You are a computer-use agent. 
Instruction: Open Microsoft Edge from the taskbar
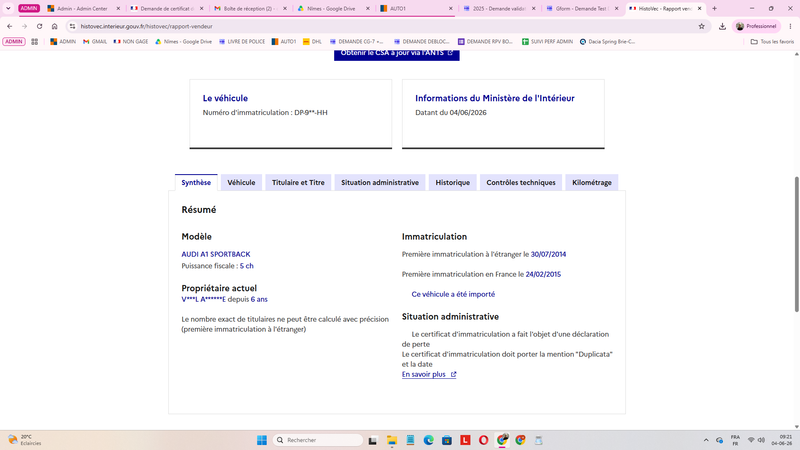point(428,440)
